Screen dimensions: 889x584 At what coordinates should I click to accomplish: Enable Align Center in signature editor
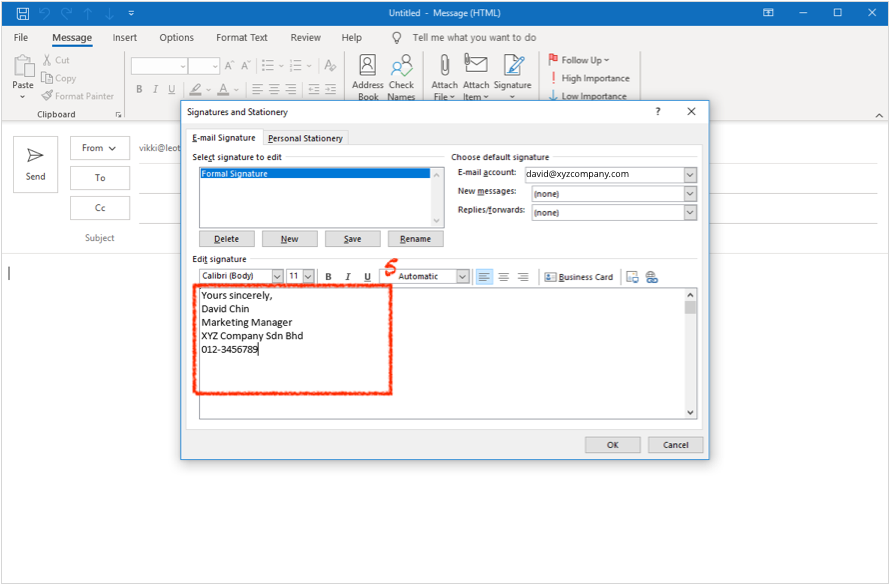pyautogui.click(x=503, y=277)
